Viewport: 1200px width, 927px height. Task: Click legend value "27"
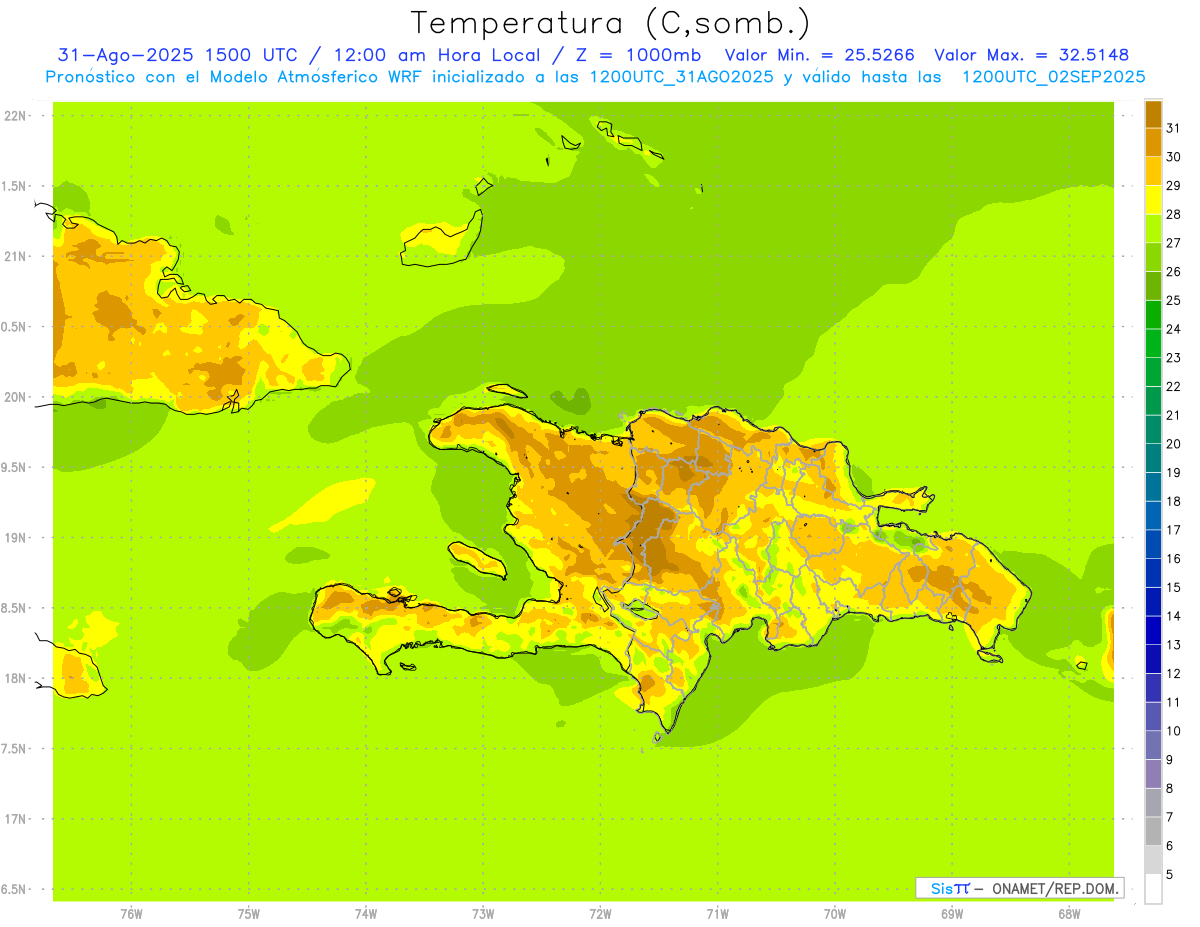coord(1173,243)
